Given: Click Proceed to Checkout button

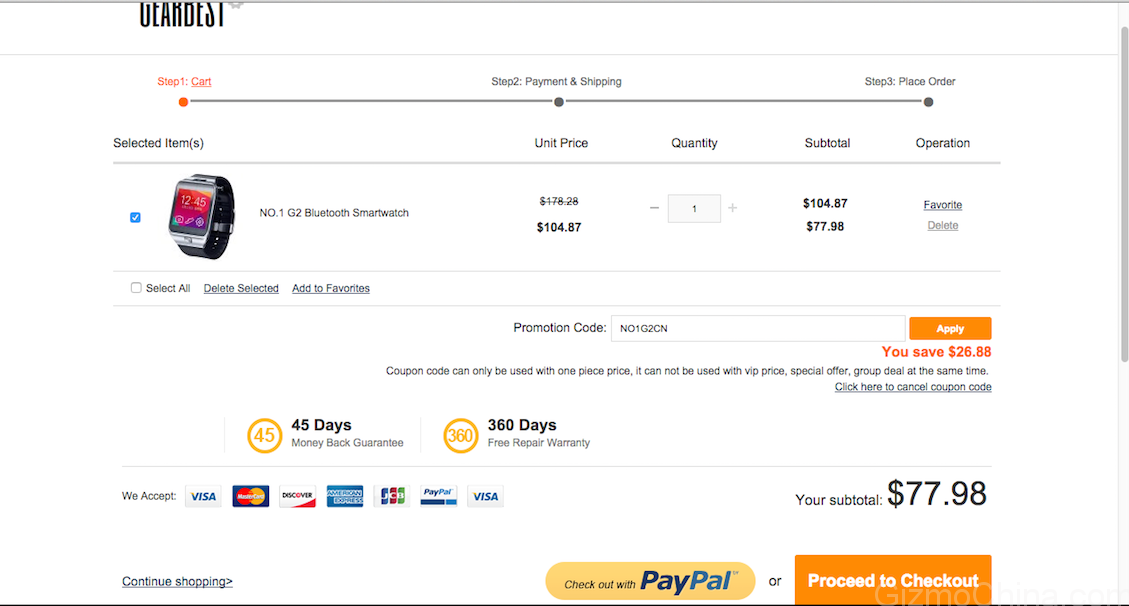Looking at the screenshot, I should [893, 580].
